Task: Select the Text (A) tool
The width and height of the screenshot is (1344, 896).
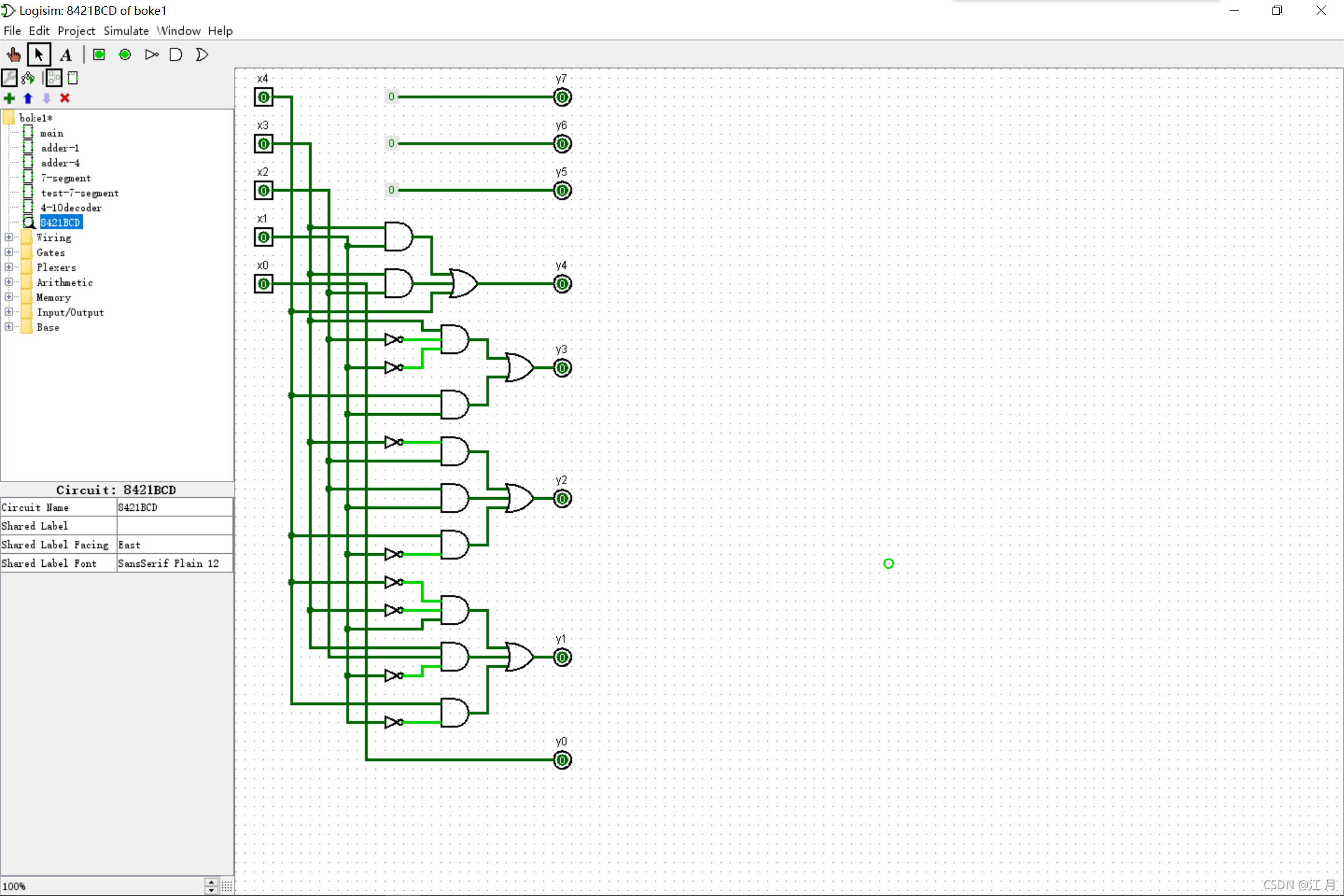Action: (x=65, y=55)
